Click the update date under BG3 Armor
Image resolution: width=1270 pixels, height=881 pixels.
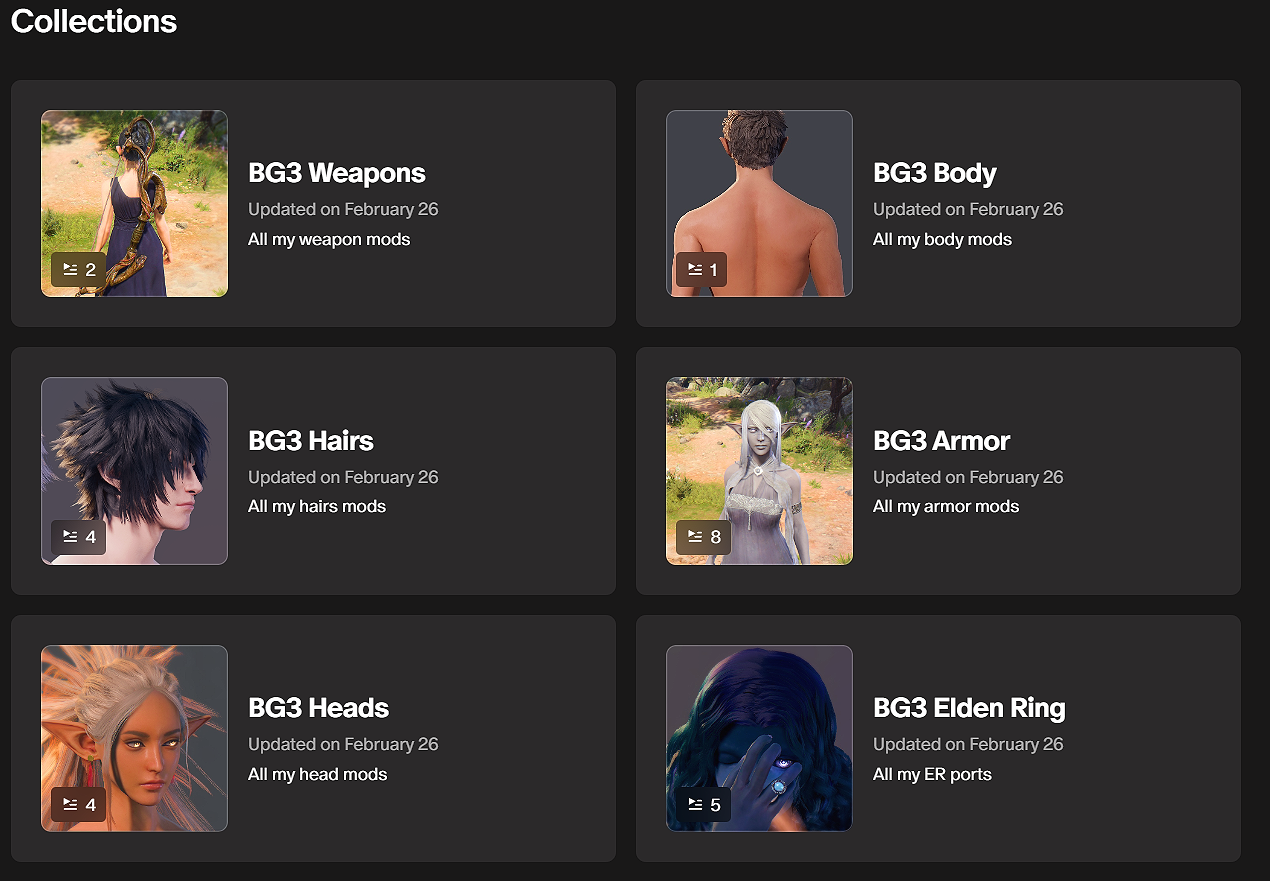point(968,477)
